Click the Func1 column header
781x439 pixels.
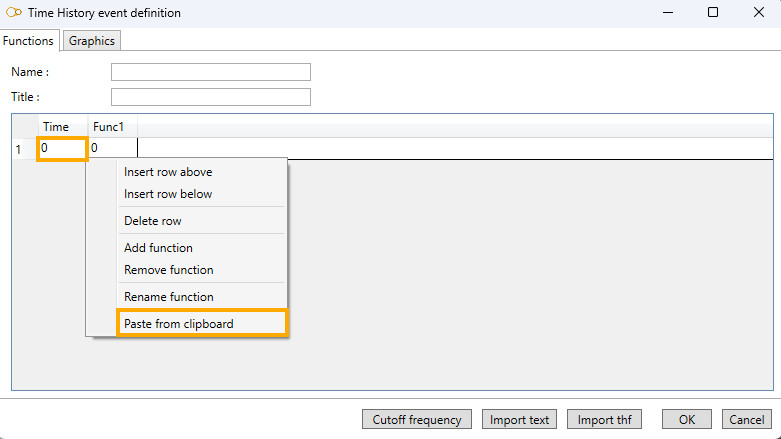click(110, 127)
